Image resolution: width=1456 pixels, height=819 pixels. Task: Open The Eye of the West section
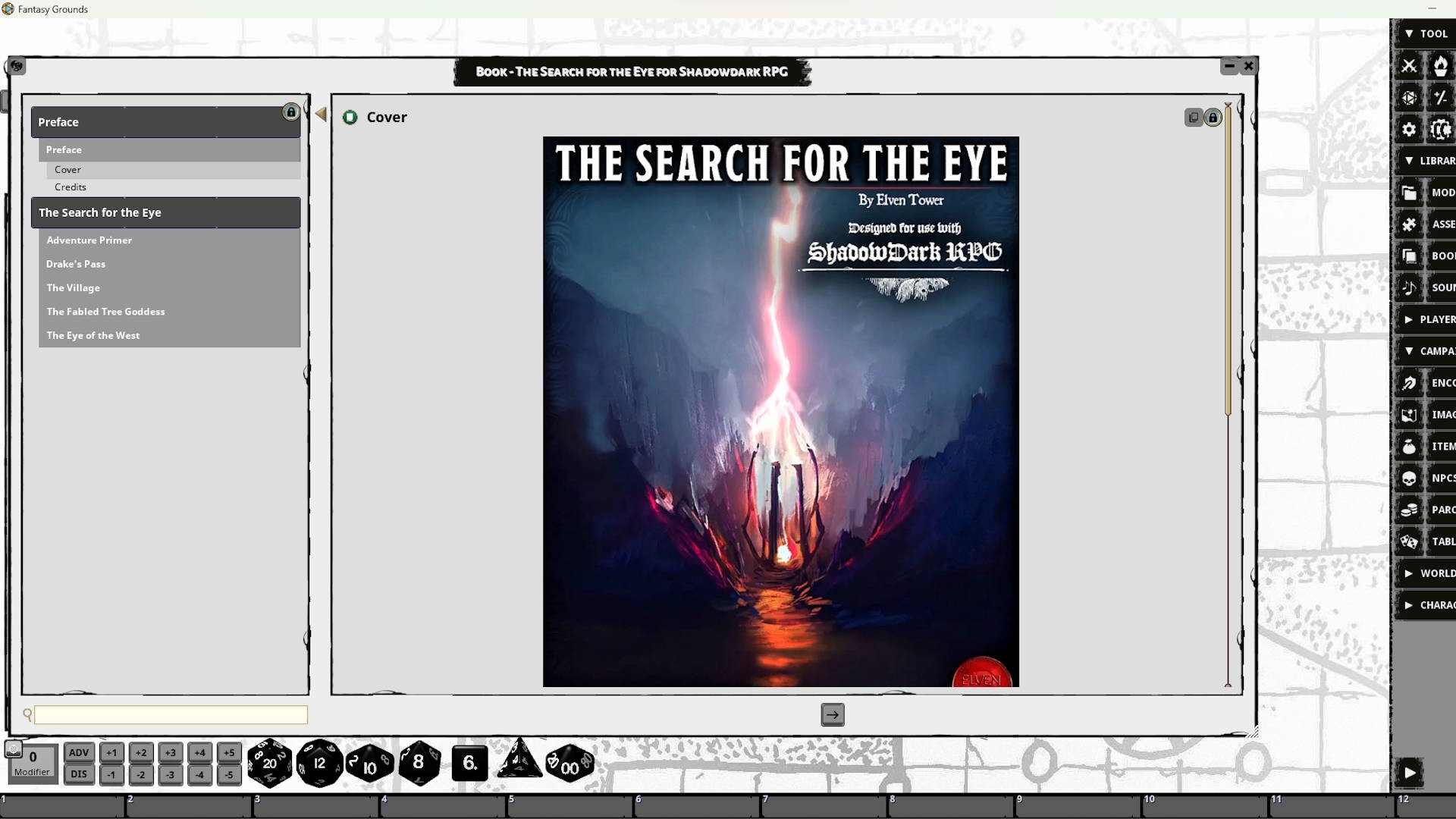[169, 335]
